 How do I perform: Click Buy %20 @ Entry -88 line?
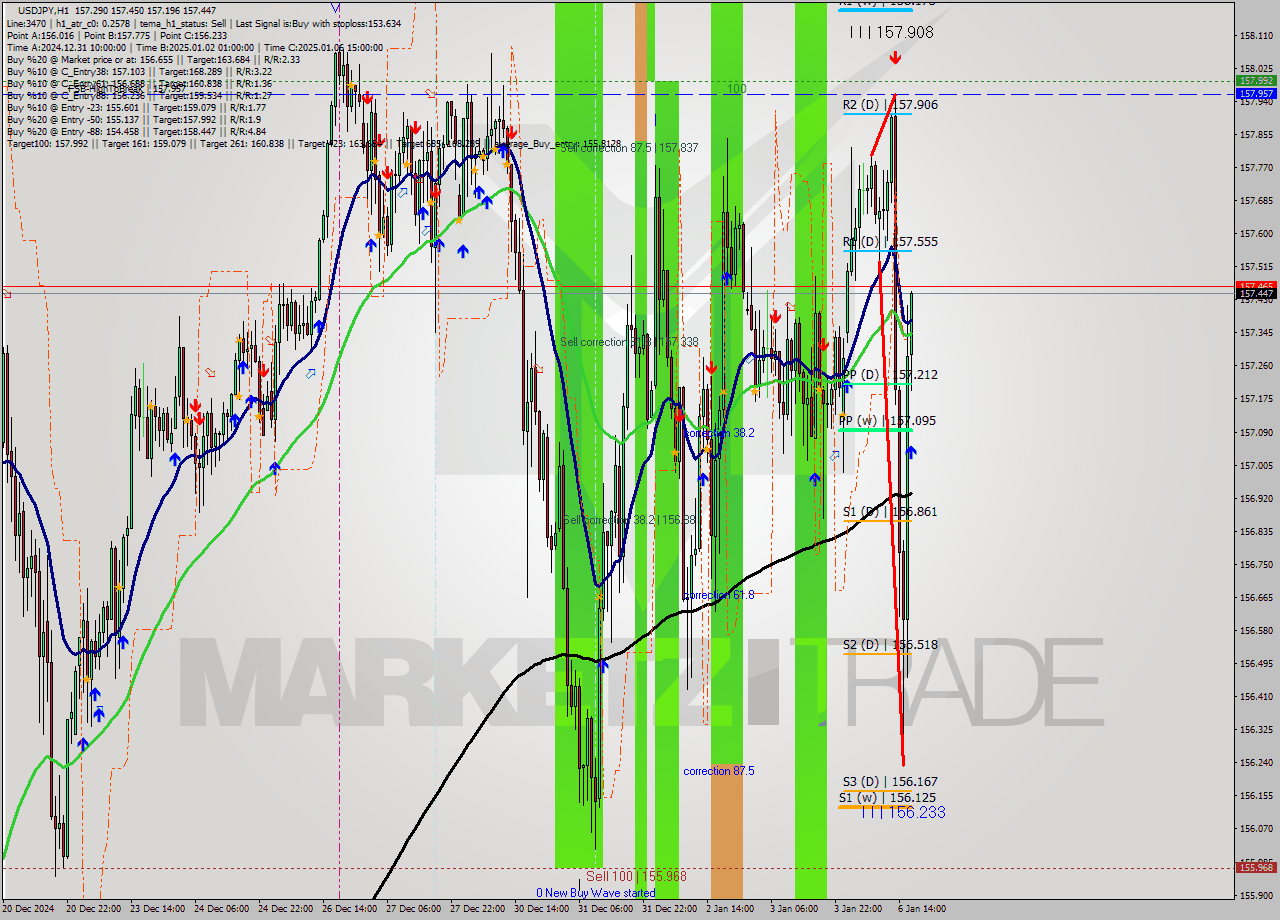click(x=136, y=131)
